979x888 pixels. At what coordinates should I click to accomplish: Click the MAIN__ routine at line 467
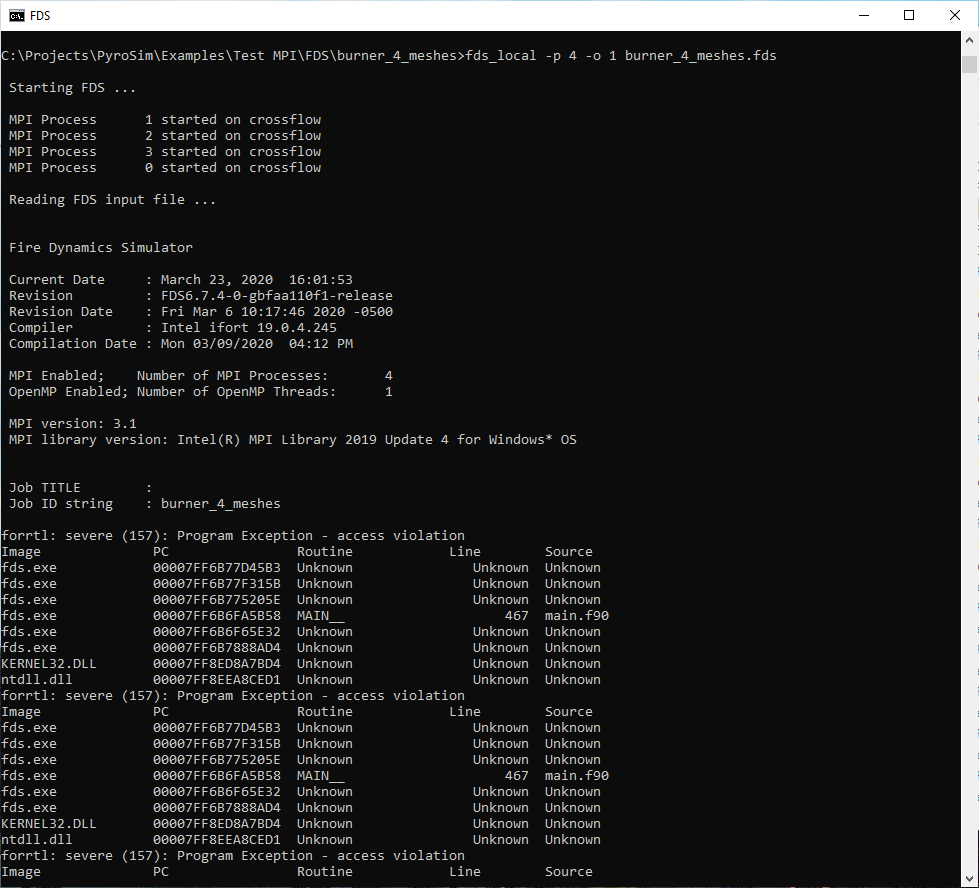pyautogui.click(x=320, y=615)
